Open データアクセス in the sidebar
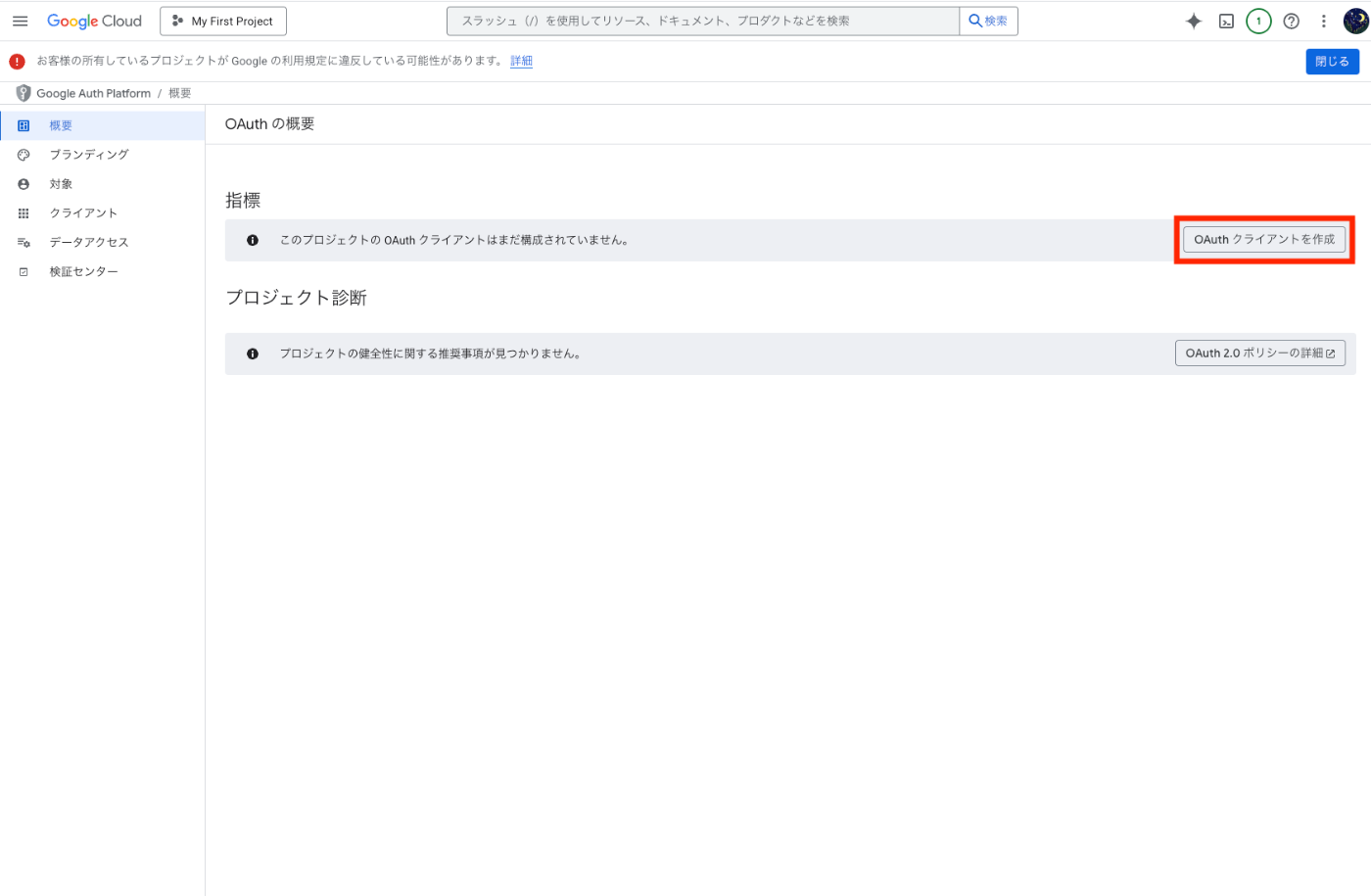This screenshot has width=1371, height=896. (x=102, y=242)
